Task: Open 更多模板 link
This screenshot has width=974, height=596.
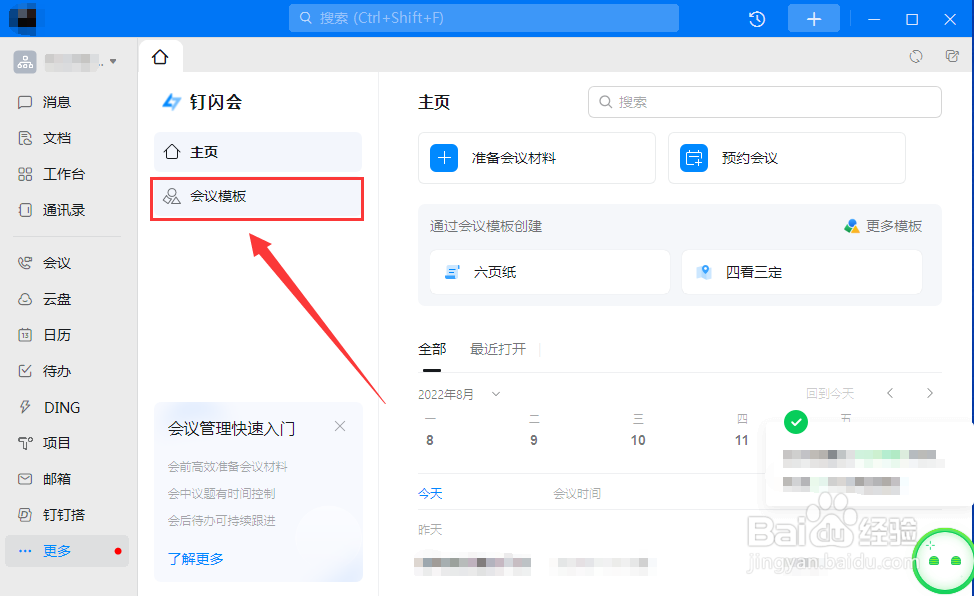Action: coord(883,226)
